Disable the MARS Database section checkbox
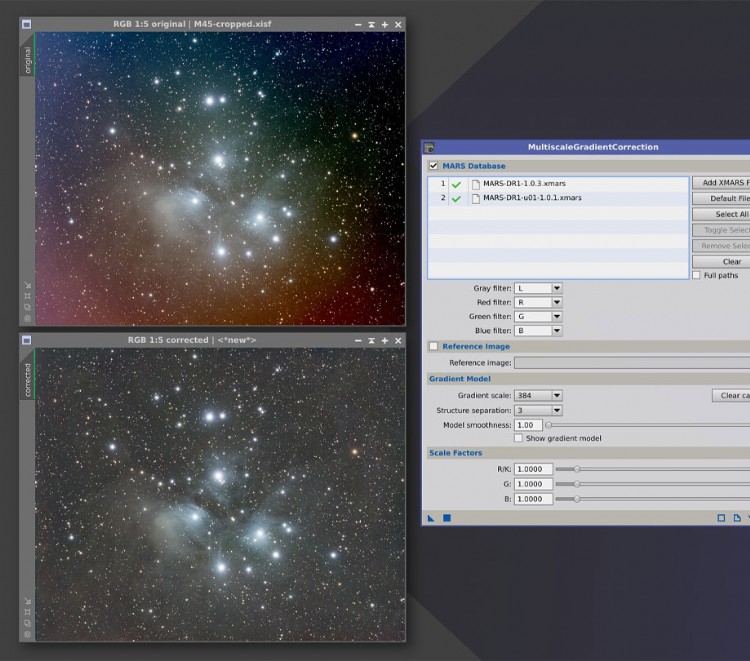This screenshot has width=750, height=661. point(433,166)
